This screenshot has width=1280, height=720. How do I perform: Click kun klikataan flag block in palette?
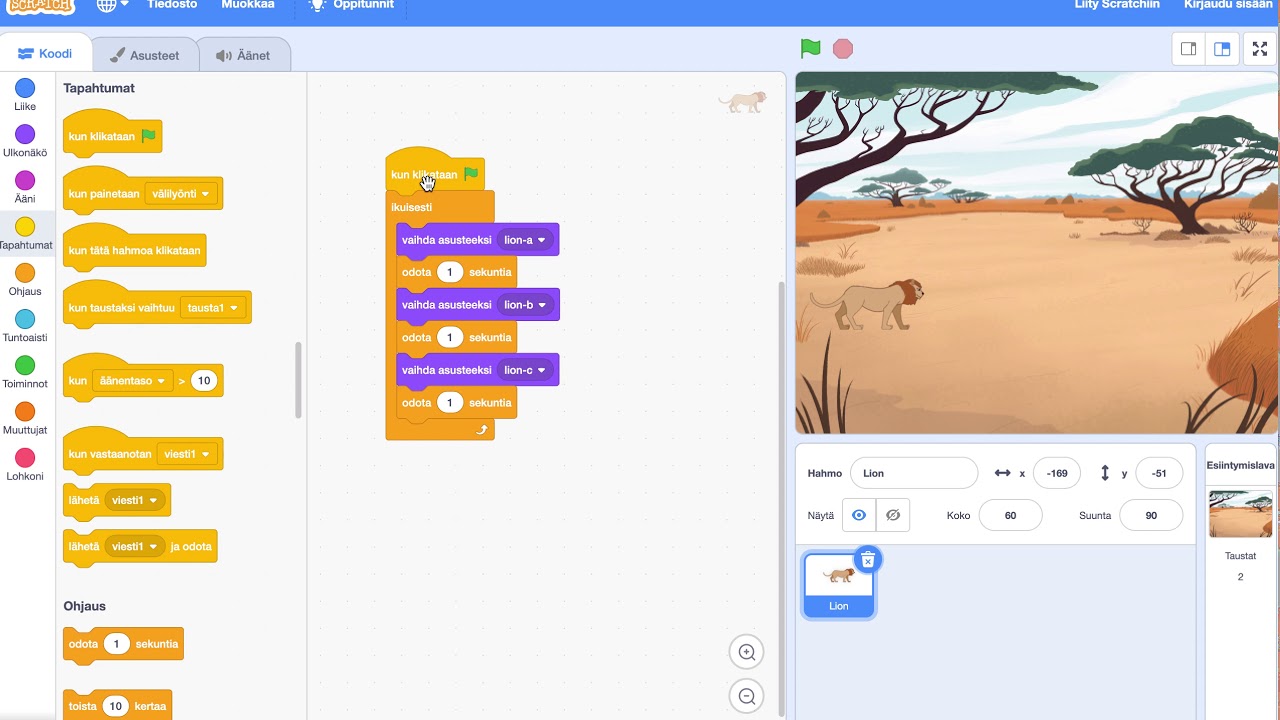(x=112, y=134)
